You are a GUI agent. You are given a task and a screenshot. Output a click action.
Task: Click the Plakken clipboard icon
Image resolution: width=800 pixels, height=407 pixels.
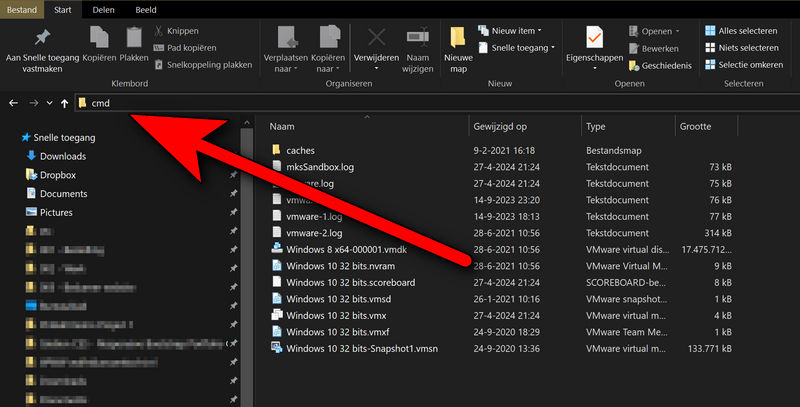tap(134, 38)
